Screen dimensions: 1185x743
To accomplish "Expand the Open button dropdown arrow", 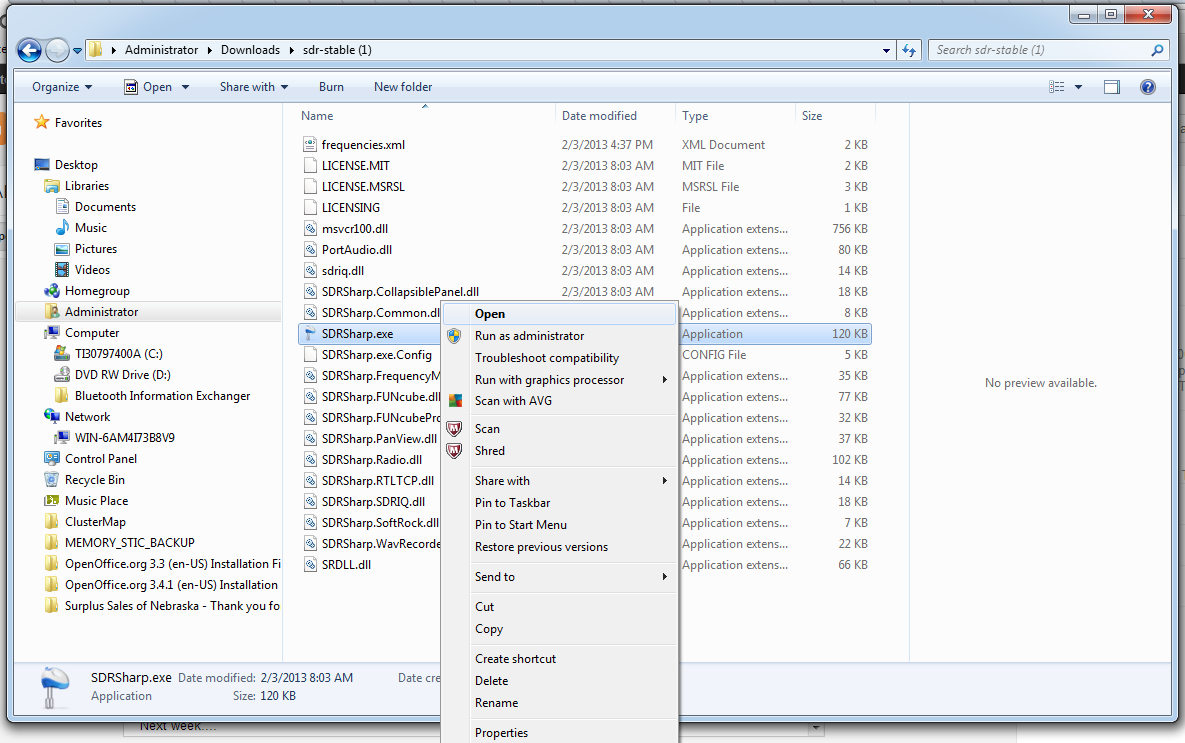I will click(185, 87).
